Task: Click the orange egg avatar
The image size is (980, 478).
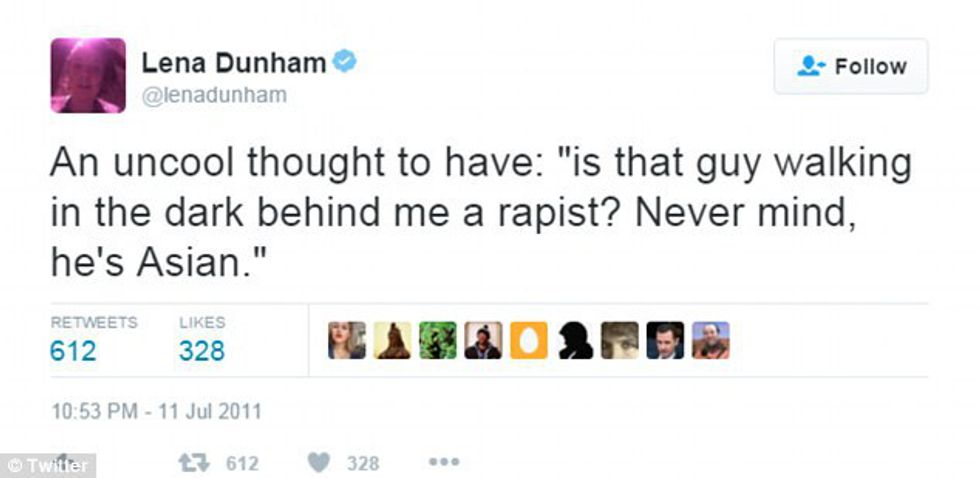Action: (x=528, y=340)
